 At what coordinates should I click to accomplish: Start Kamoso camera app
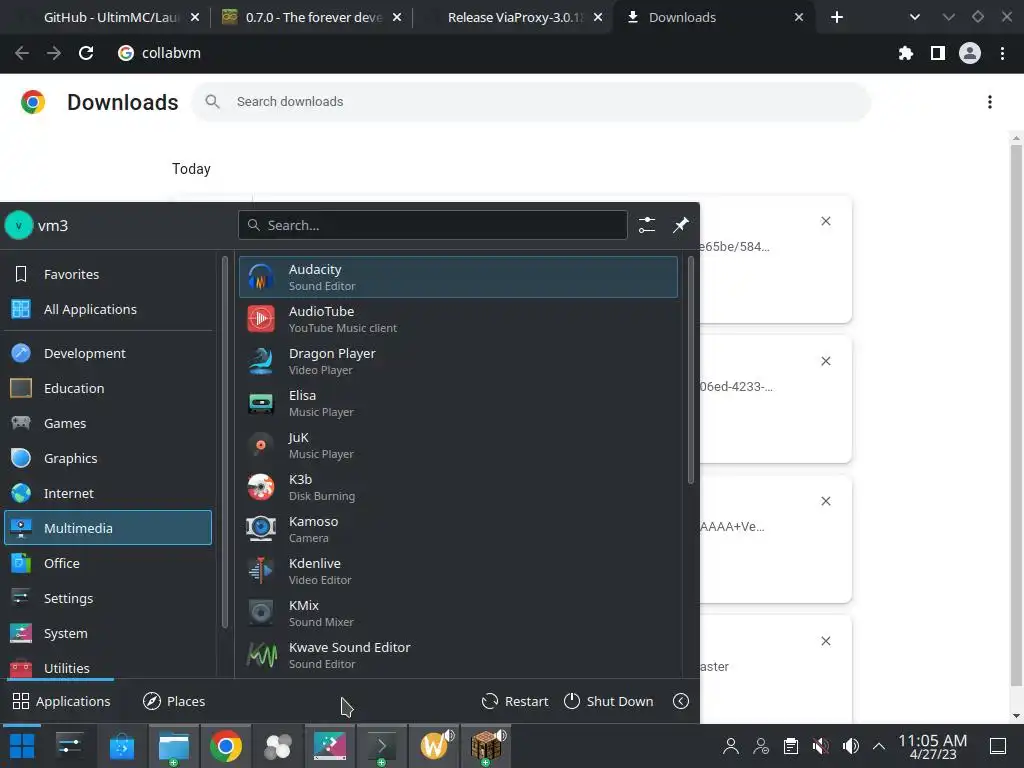(x=458, y=529)
